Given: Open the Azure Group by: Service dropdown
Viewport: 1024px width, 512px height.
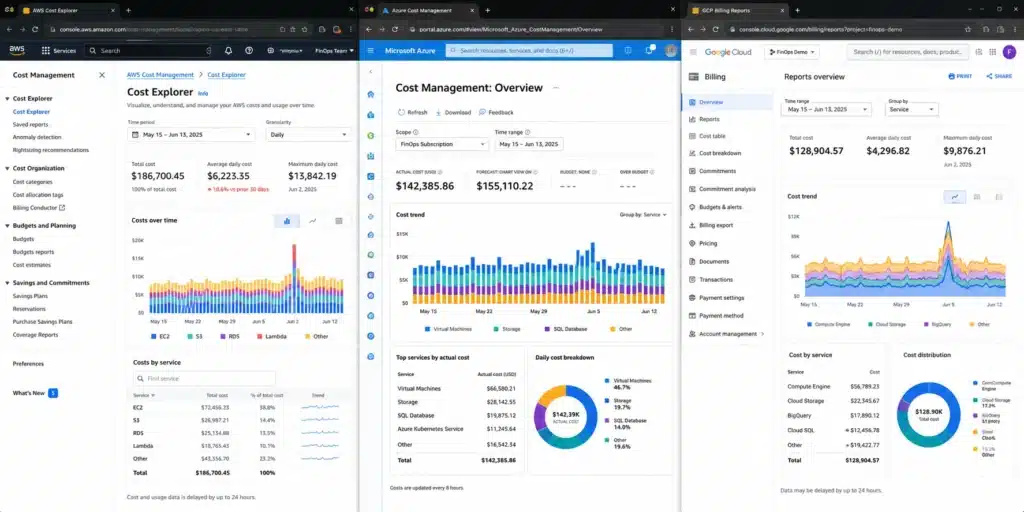Looking at the screenshot, I should 643,214.
